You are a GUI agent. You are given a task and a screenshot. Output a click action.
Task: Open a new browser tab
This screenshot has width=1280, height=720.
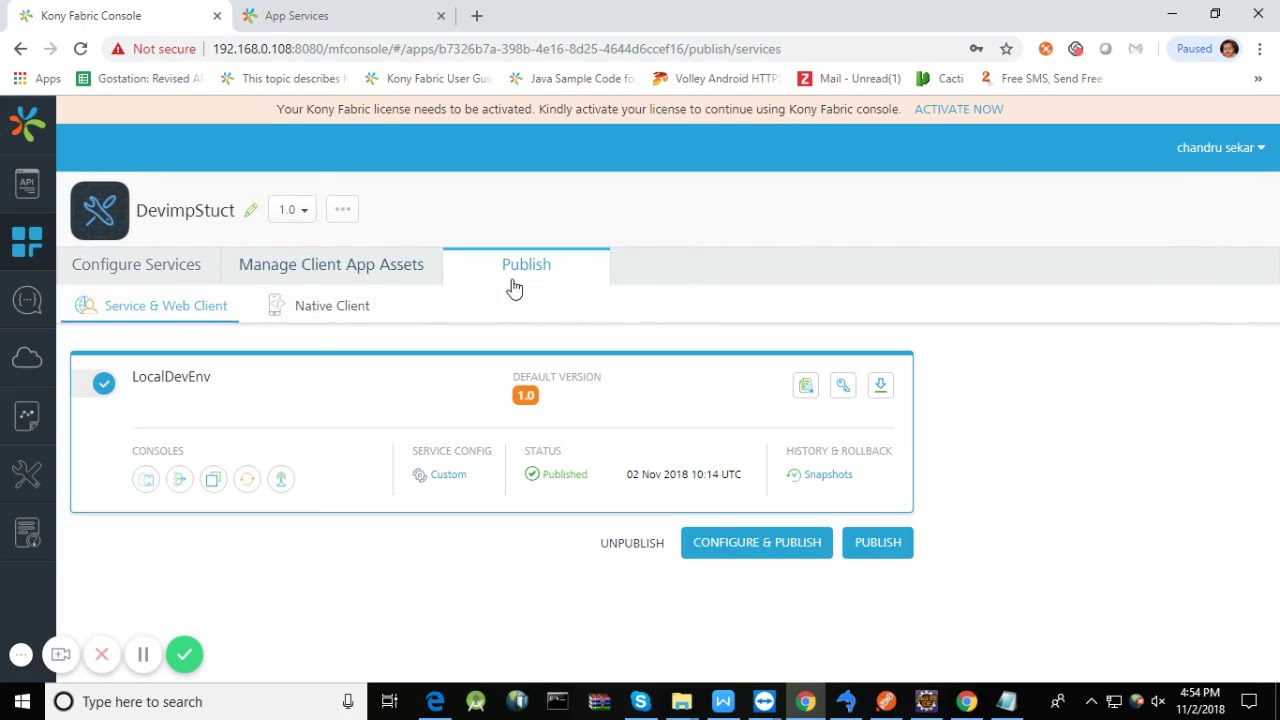477,16
